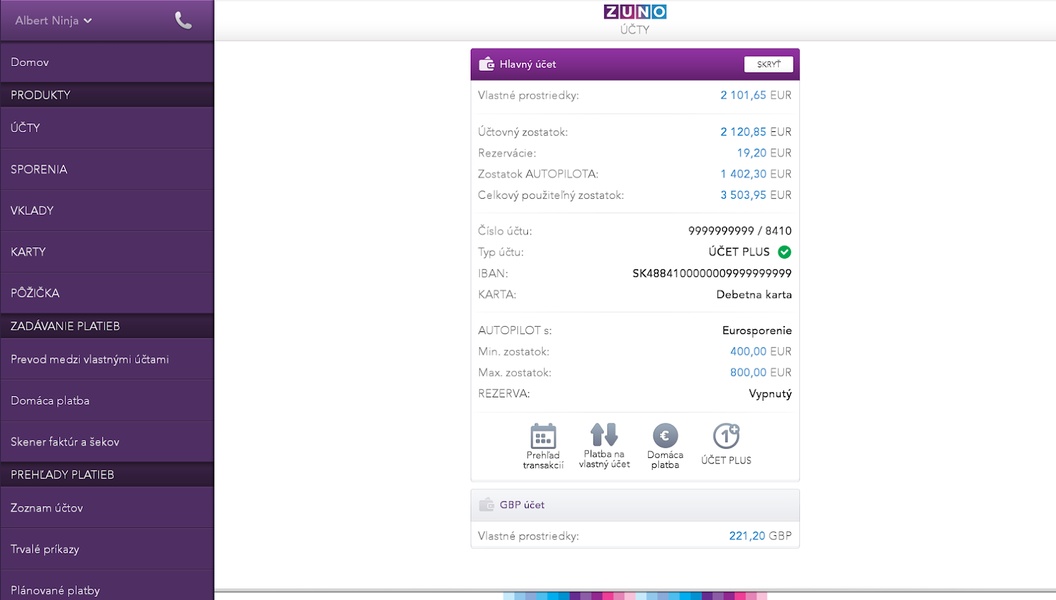Click Rezervácie amount 19,20 EUR

pyautogui.click(x=764, y=153)
